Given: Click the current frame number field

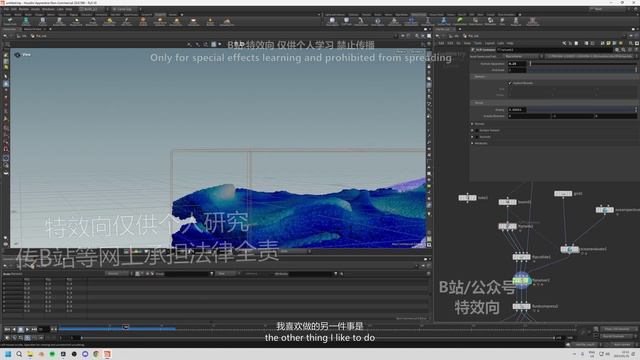Looking at the screenshot, I should (43, 329).
